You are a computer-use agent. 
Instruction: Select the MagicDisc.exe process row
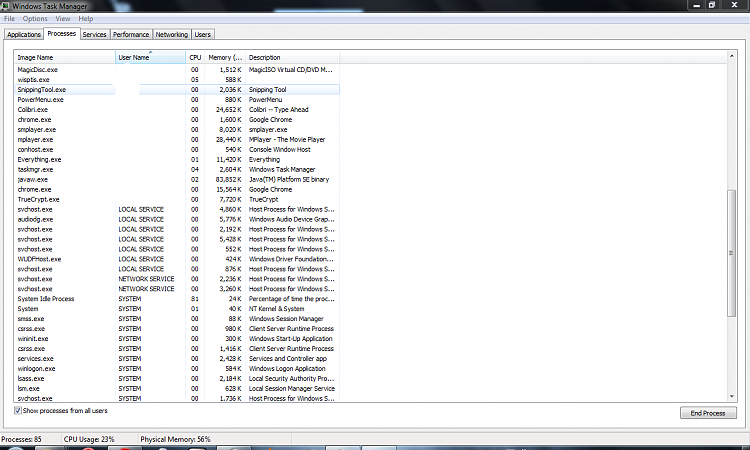point(176,70)
